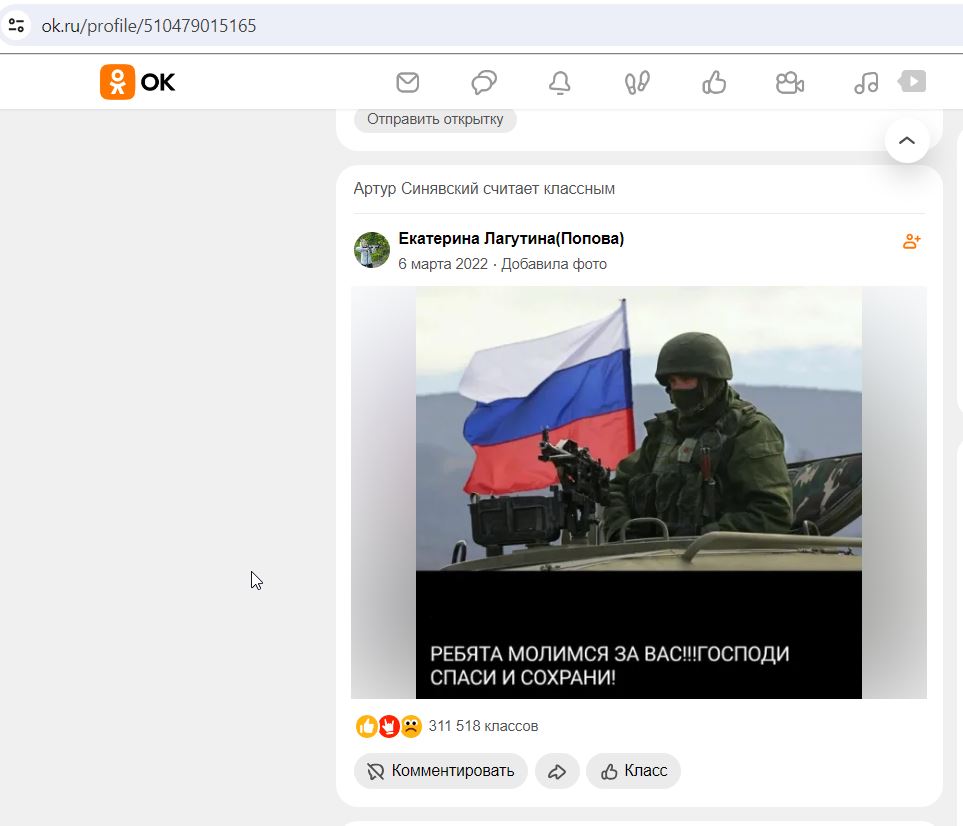Click the scroll-to-top chevron button
The height and width of the screenshot is (826, 963).
(x=906, y=141)
